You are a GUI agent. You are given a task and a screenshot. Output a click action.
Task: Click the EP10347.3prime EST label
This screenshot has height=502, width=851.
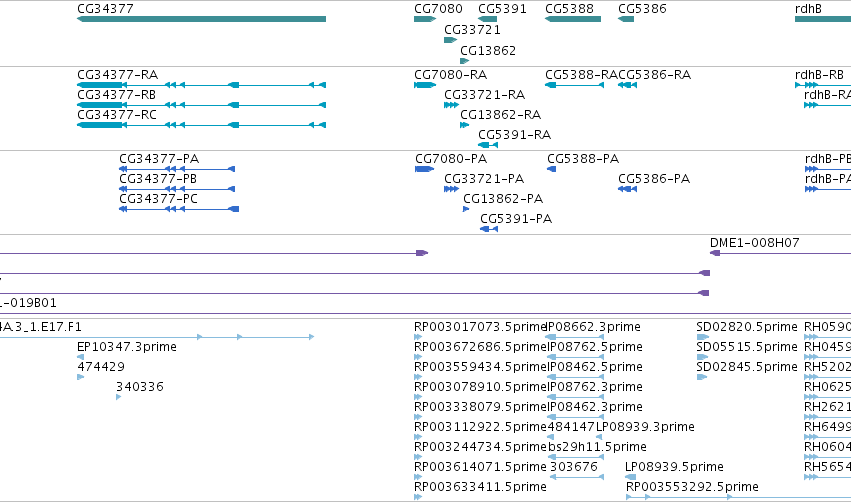tap(127, 347)
